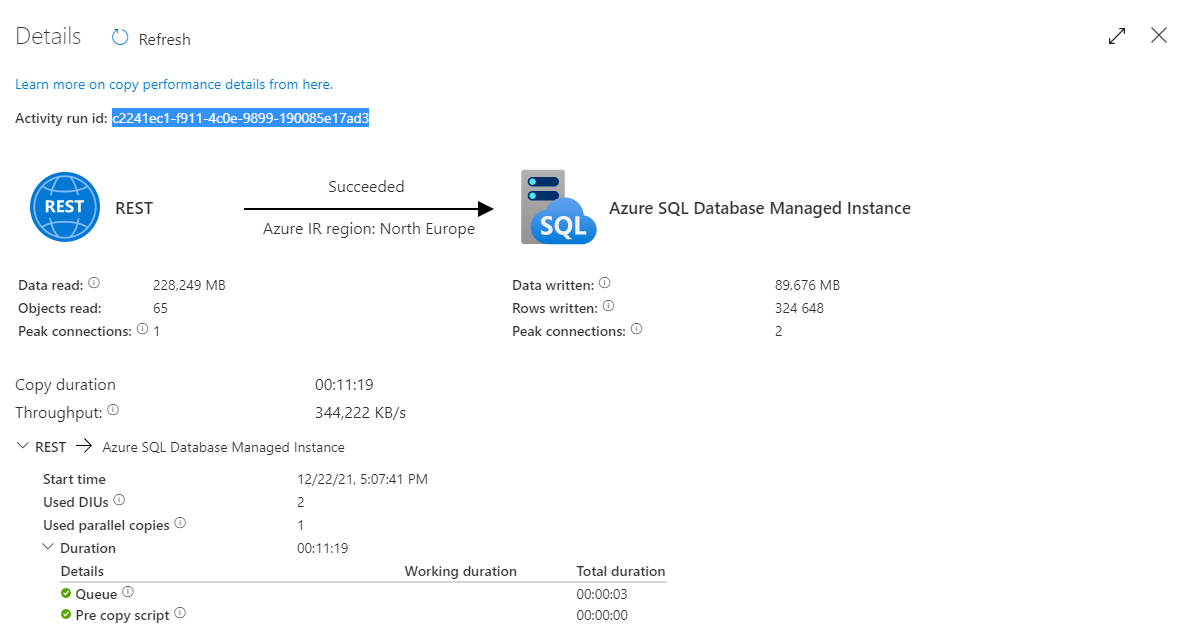This screenshot has height=624, width=1190.
Task: Click the Refresh icon beside Details
Action: pyautogui.click(x=118, y=37)
